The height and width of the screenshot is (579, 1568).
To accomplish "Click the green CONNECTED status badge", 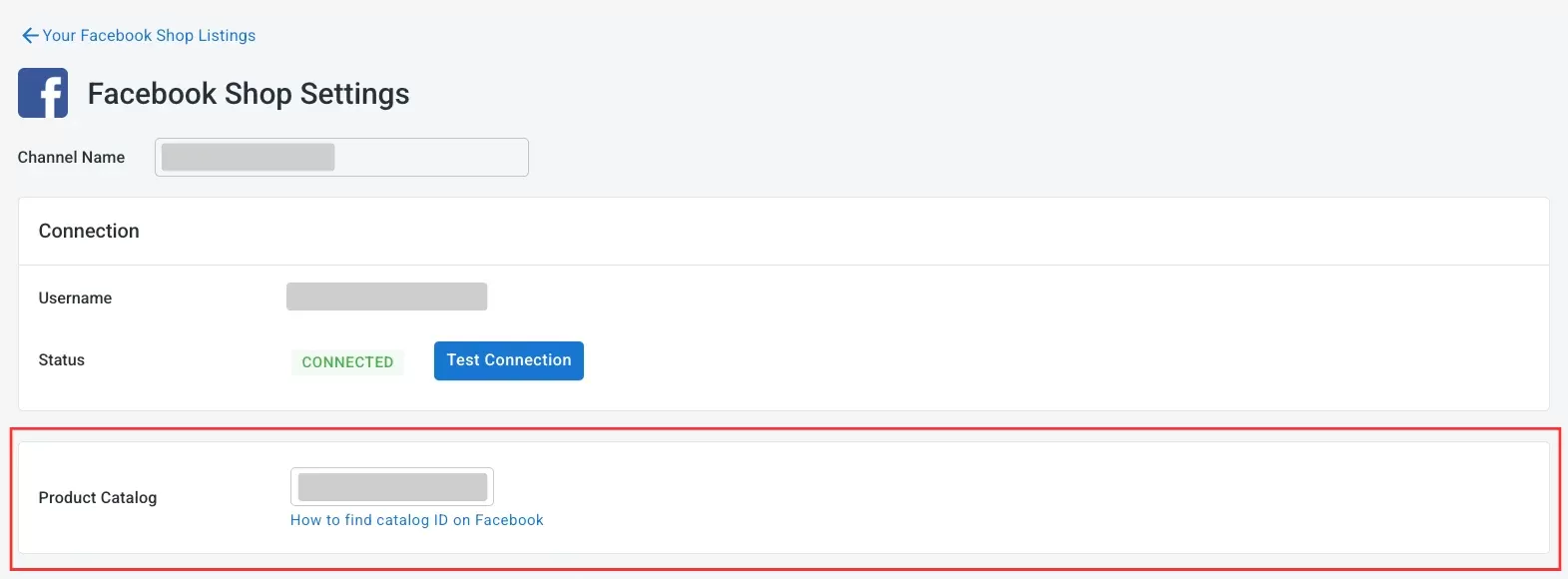I will pos(347,361).
